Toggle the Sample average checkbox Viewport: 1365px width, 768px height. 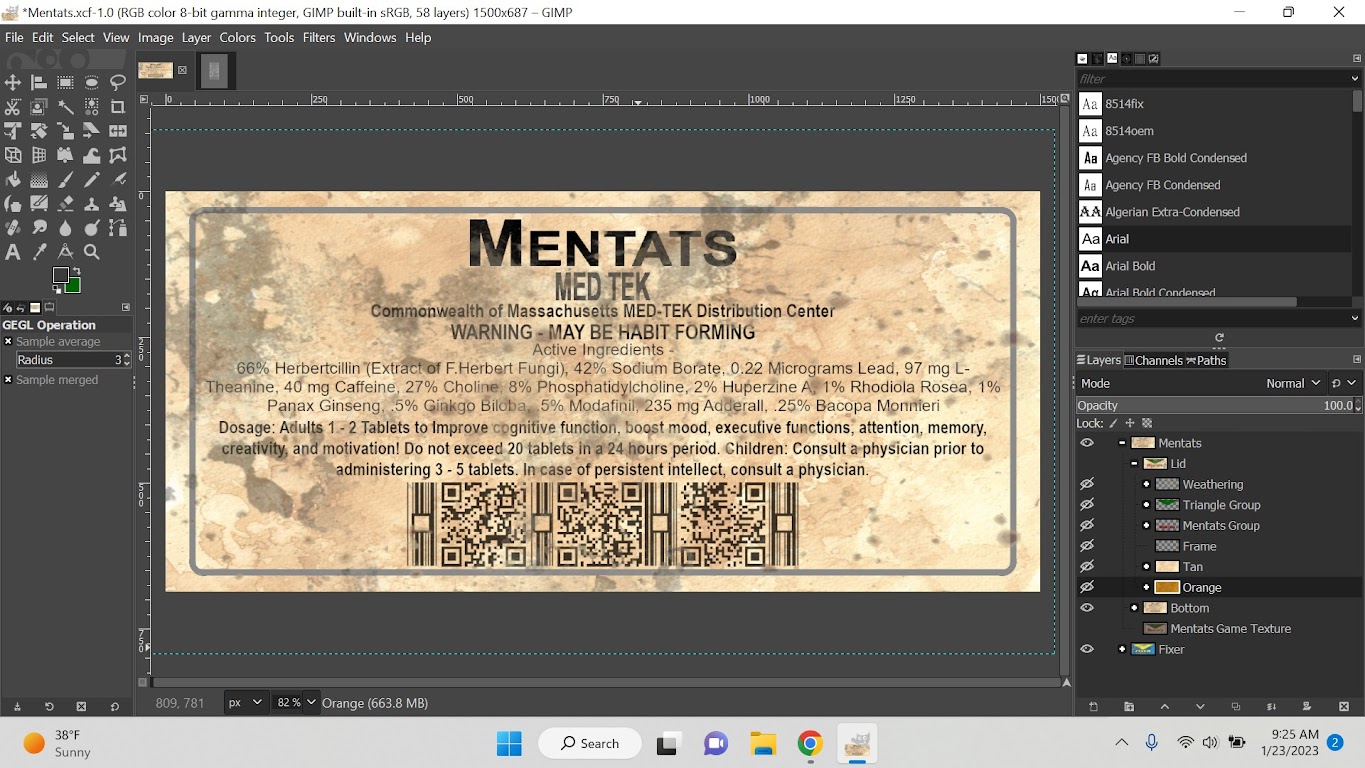tap(8, 342)
